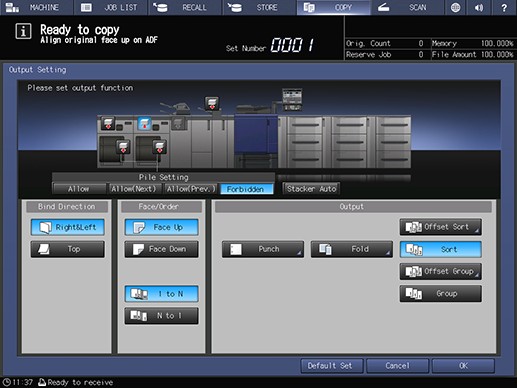Set Pile Setting to Forbidden
Viewport: 517px width, 388px height.
tap(246, 189)
